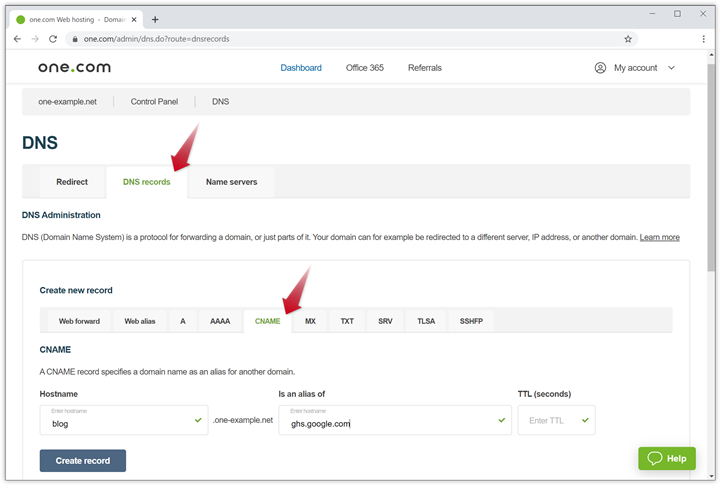
Task: Switch to the Redirect tab
Action: (x=72, y=182)
